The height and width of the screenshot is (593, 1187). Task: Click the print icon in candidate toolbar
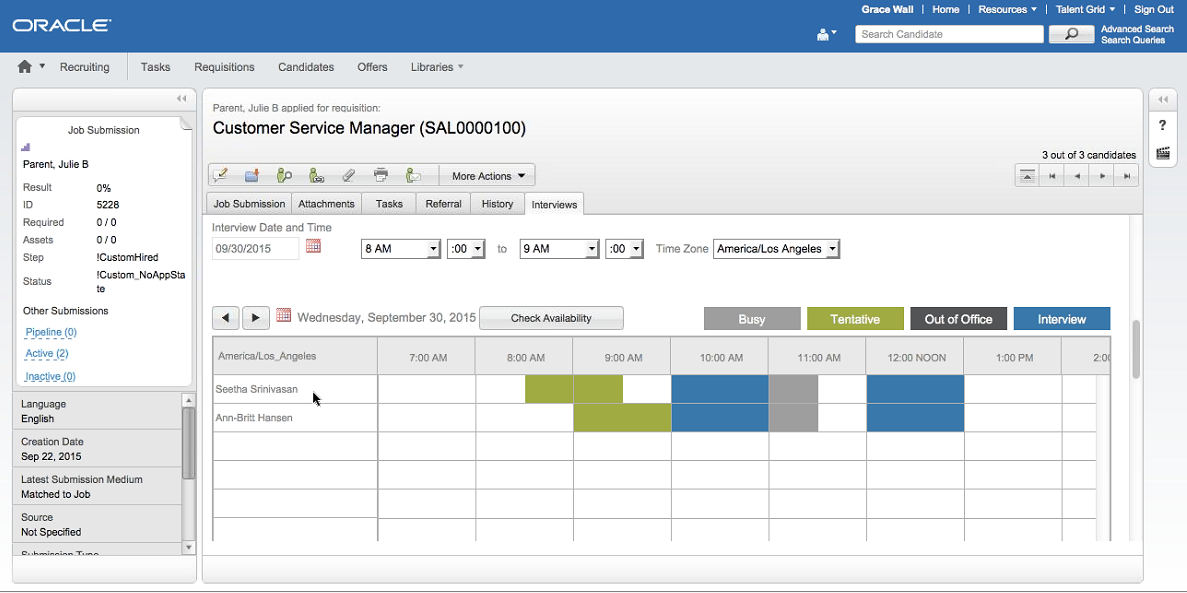click(x=381, y=175)
